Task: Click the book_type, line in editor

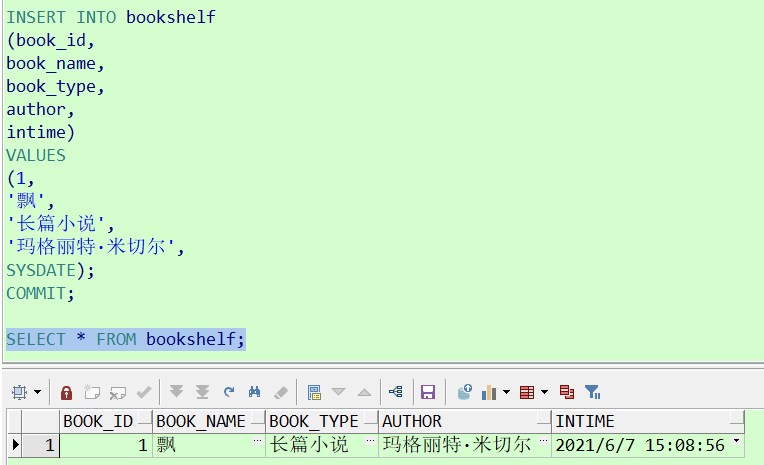Action: click(x=55, y=86)
